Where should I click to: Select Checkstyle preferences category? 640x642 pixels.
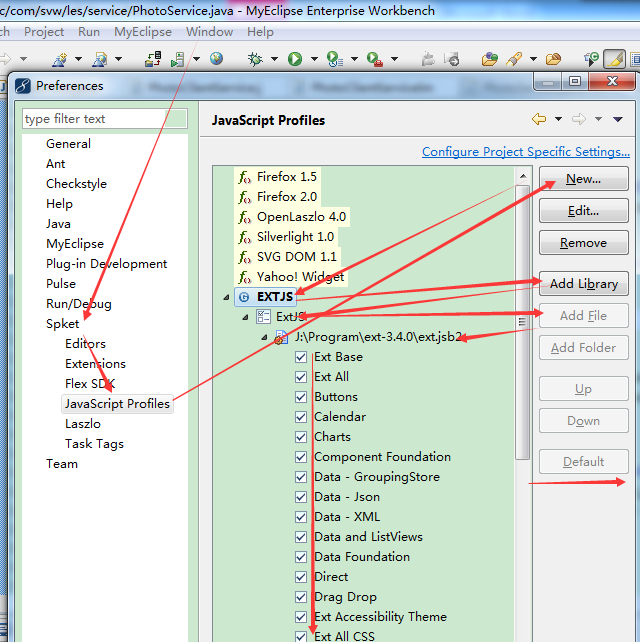coord(76,184)
